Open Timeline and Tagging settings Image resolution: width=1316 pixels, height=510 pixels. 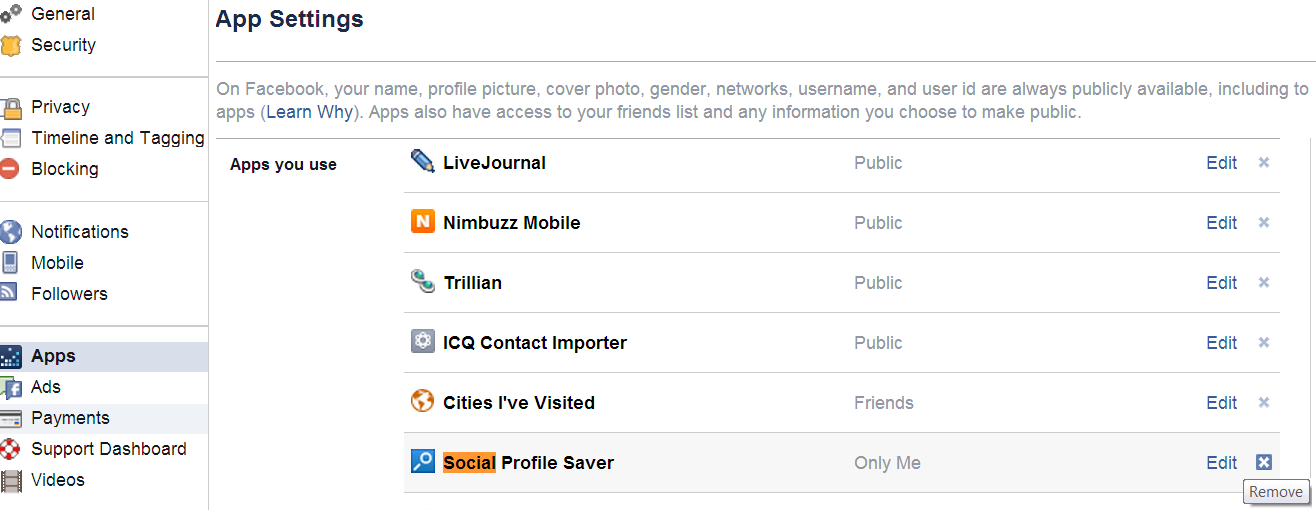pyautogui.click(x=118, y=138)
